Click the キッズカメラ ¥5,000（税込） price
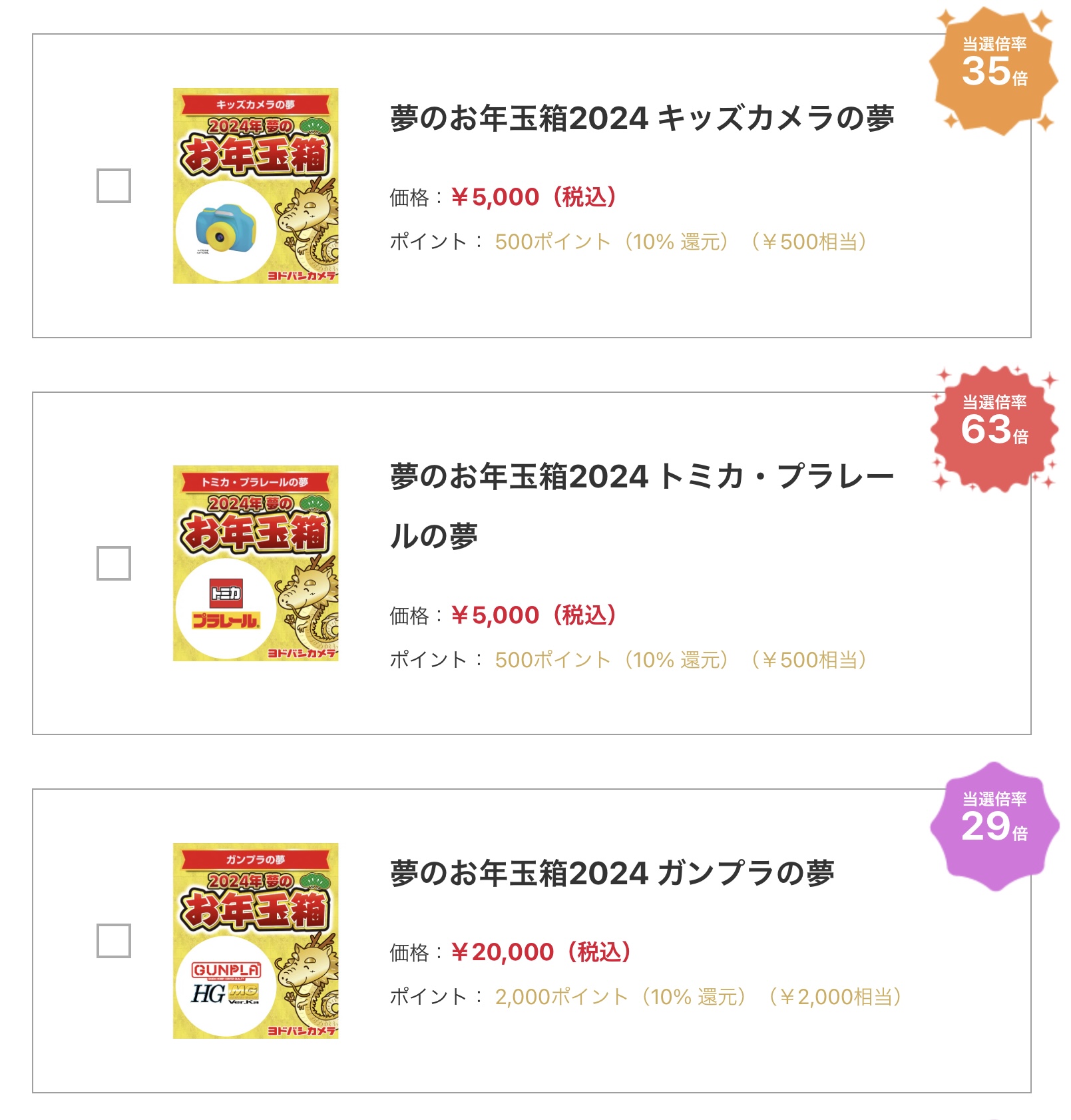Image resolution: width=1071 pixels, height=1120 pixels. tap(533, 197)
